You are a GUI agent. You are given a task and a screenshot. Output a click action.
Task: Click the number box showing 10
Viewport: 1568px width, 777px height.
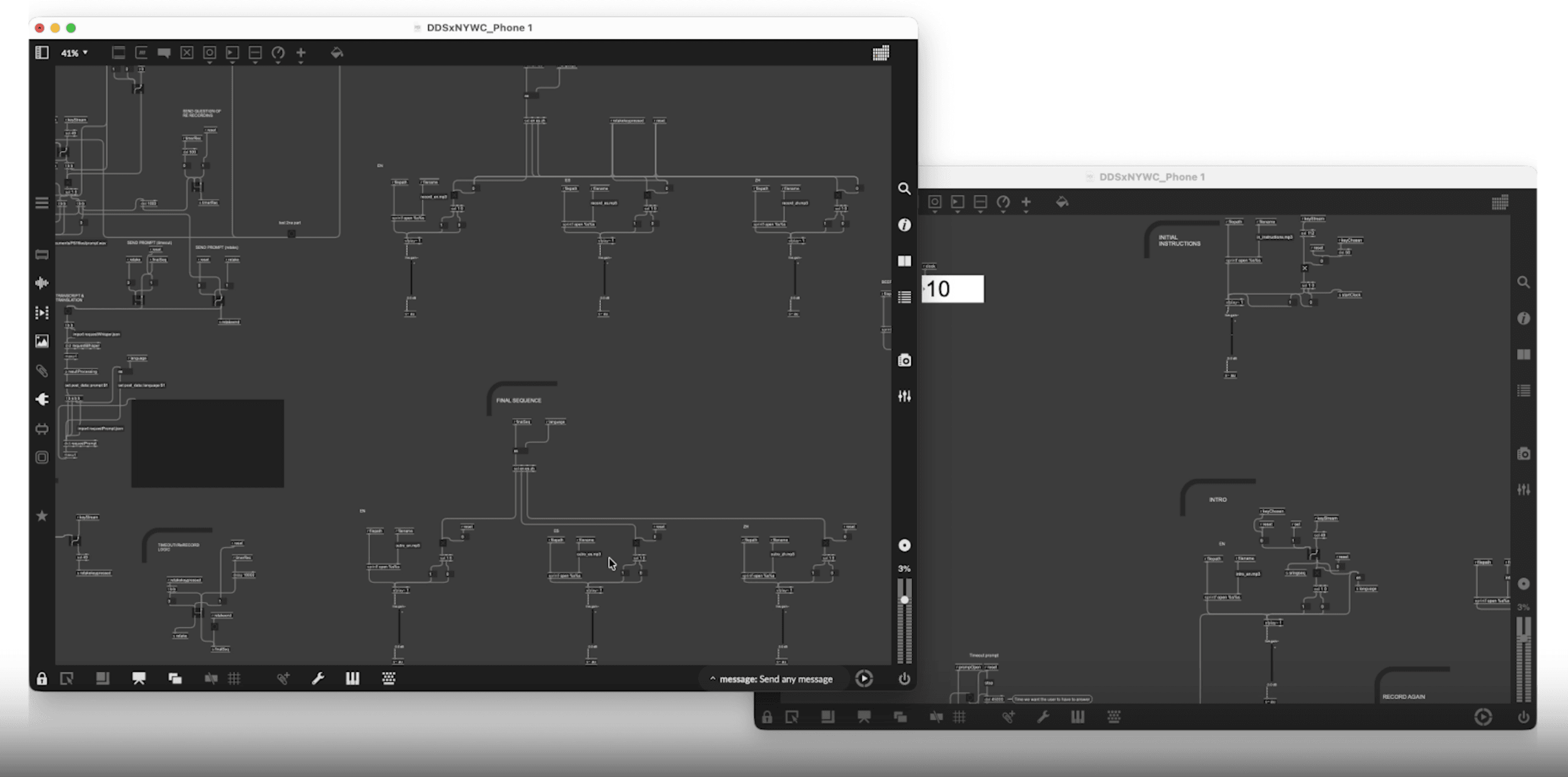952,289
